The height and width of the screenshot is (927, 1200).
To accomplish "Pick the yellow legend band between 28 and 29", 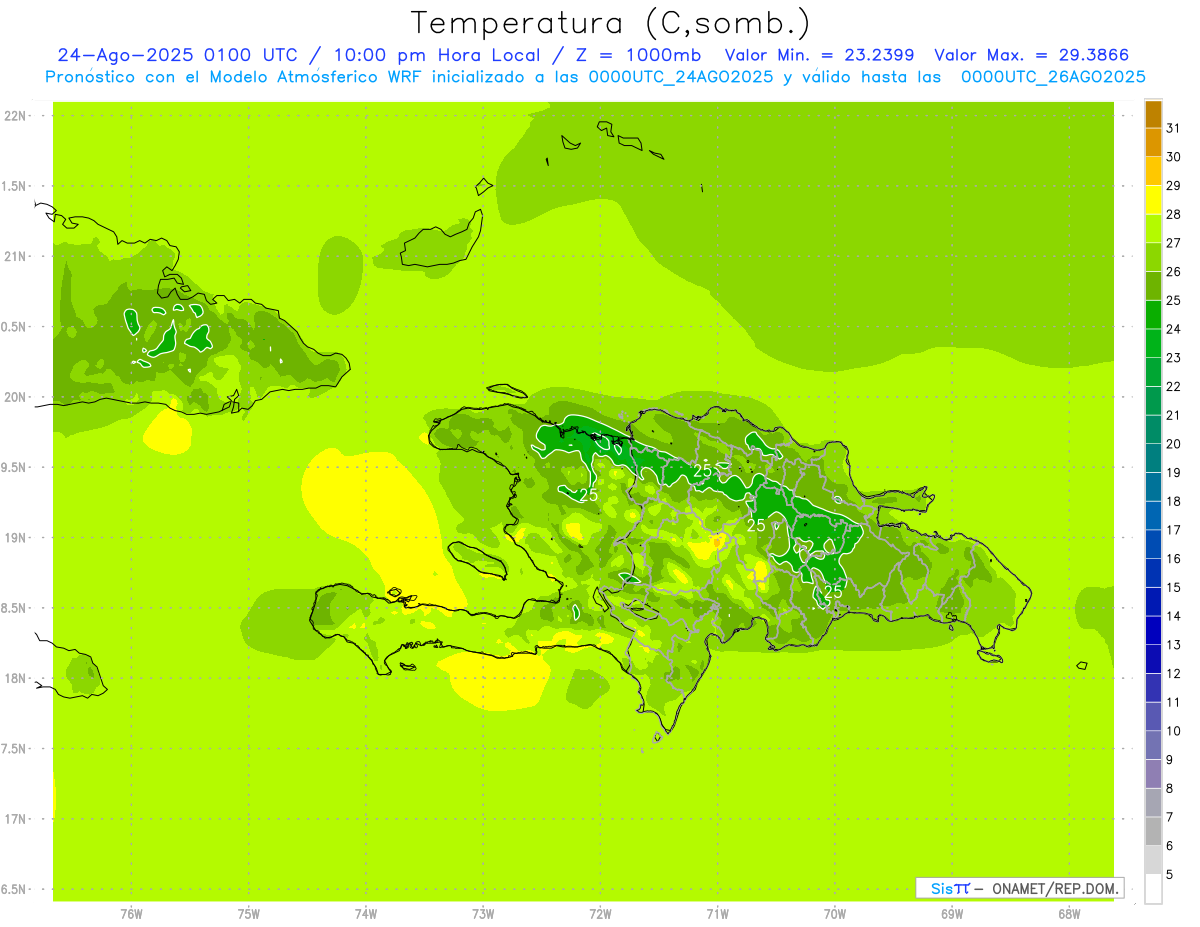I will (x=1153, y=200).
